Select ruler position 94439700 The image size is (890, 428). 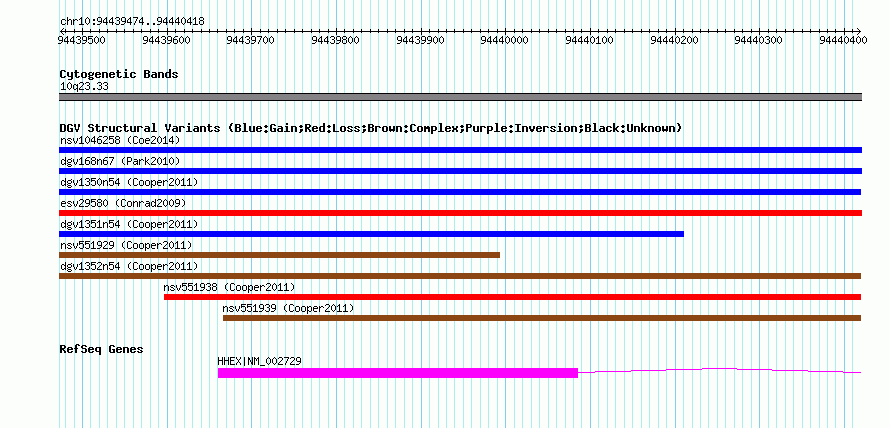(251, 40)
